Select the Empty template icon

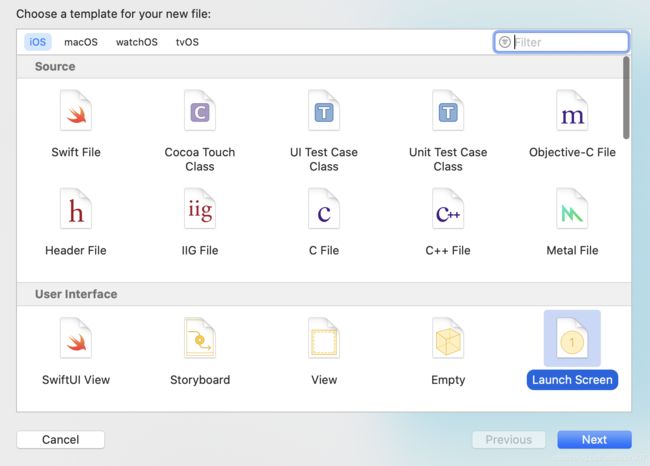point(448,338)
